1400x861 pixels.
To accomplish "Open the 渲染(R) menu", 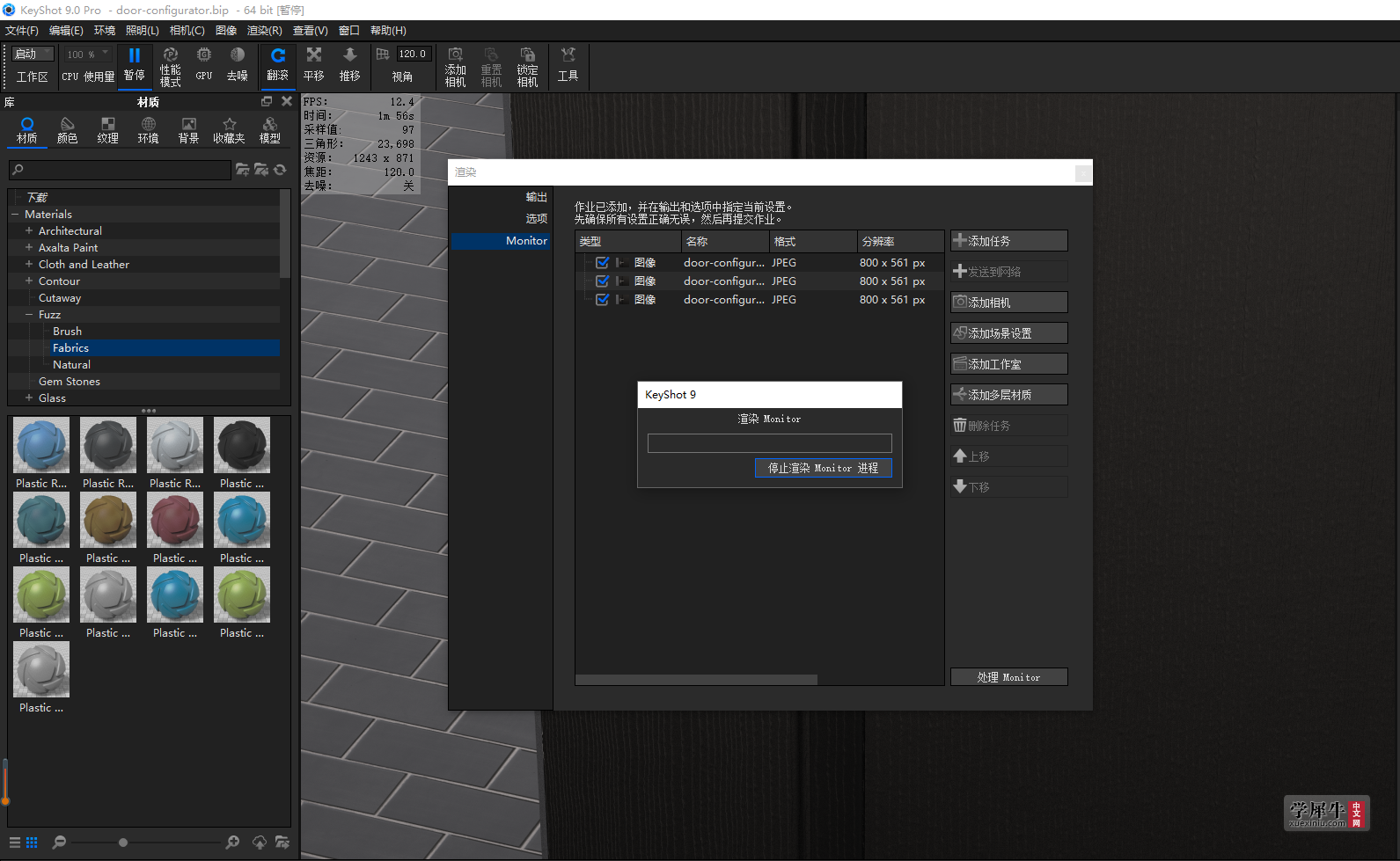I will [x=264, y=31].
